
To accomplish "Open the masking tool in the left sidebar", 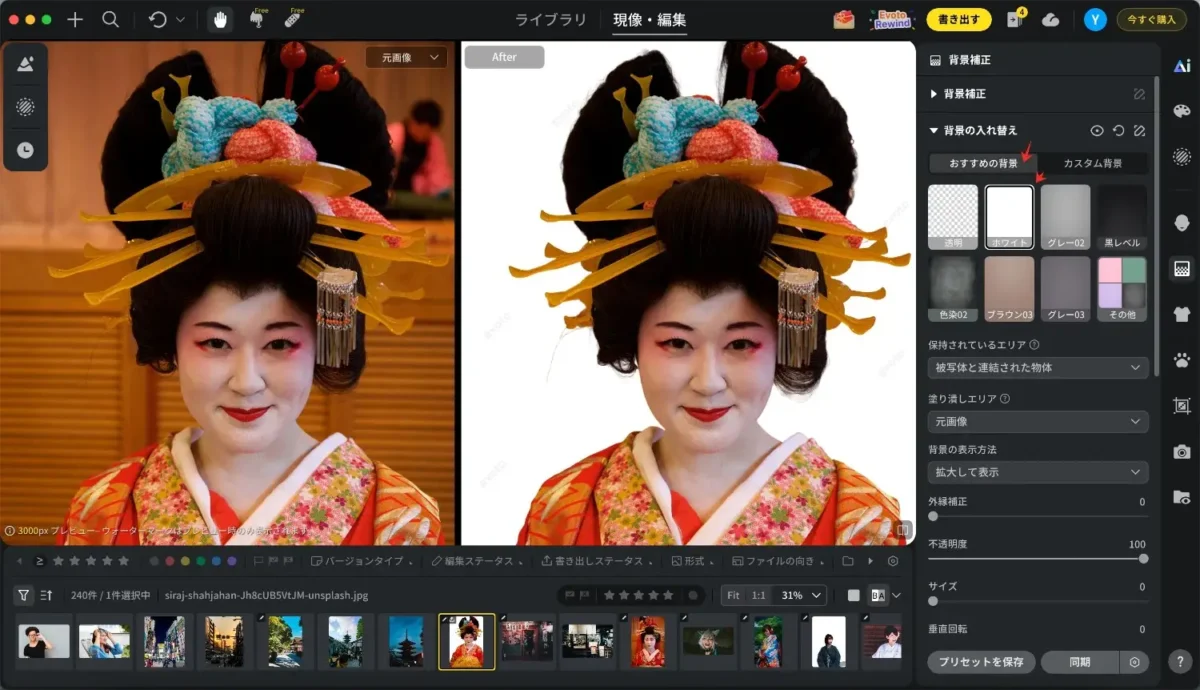I will tap(25, 108).
